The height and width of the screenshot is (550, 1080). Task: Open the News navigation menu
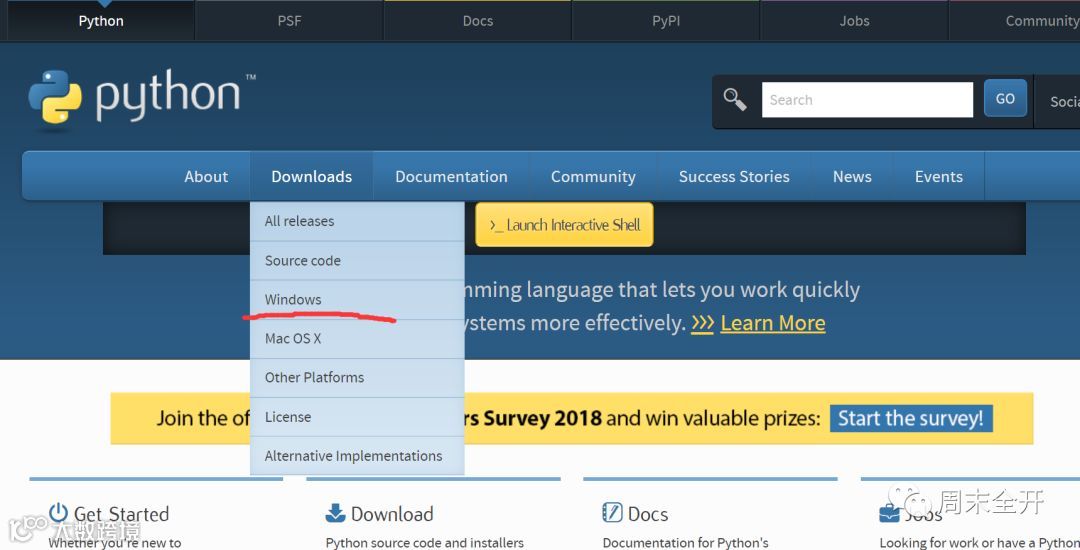pyautogui.click(x=852, y=176)
